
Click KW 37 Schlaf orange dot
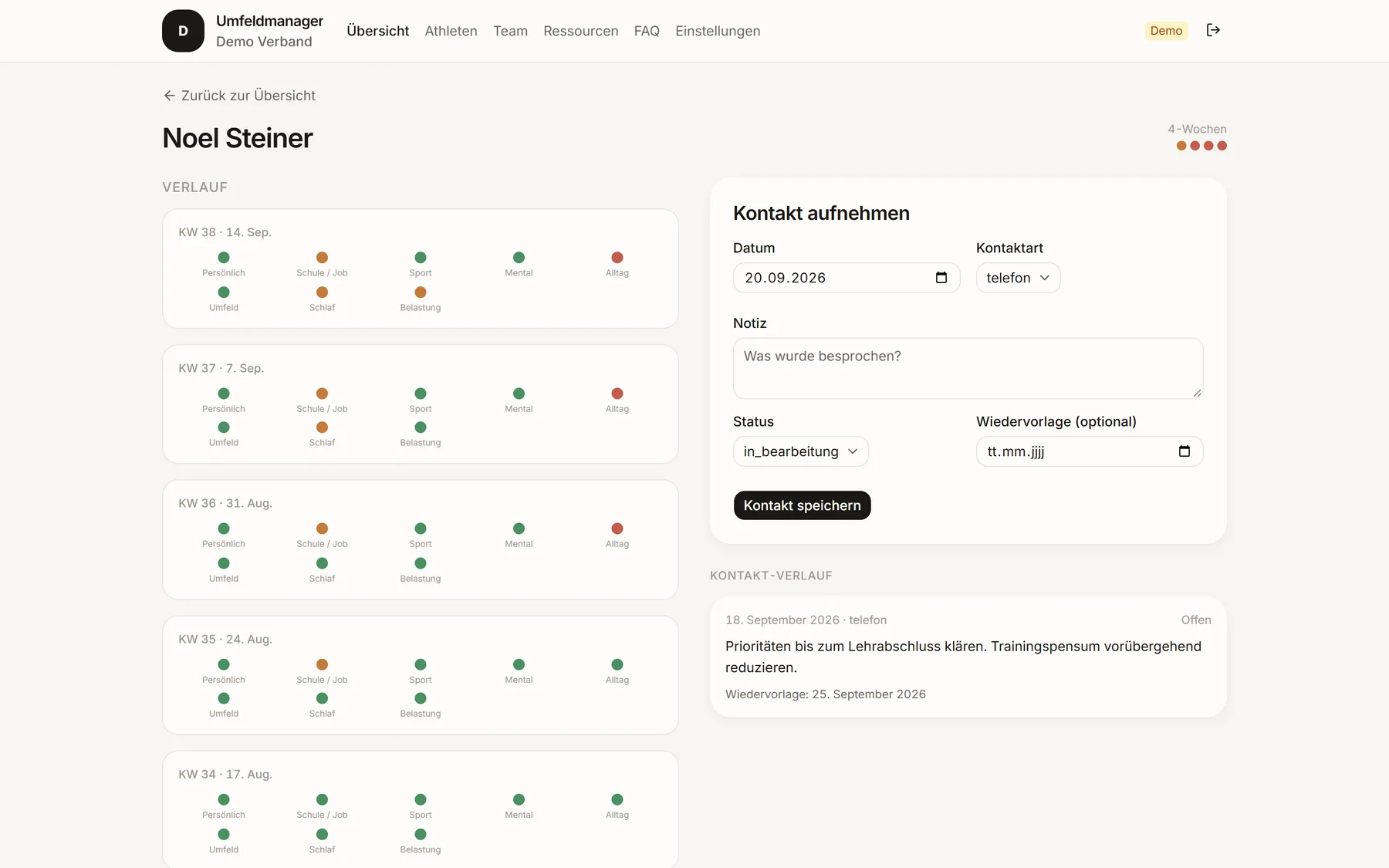(x=322, y=427)
